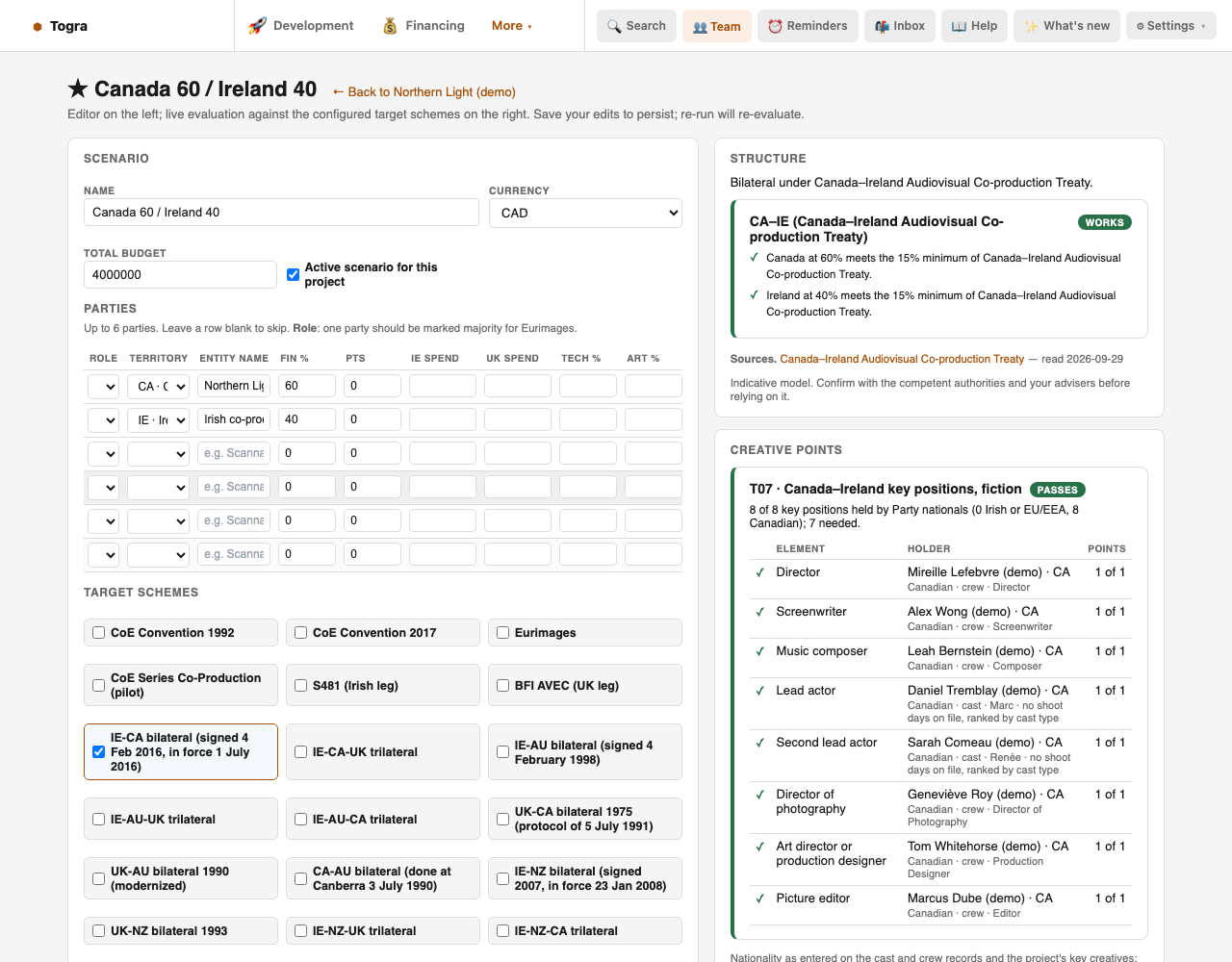
Task: Click the Northern Light entity name field
Action: point(234,386)
